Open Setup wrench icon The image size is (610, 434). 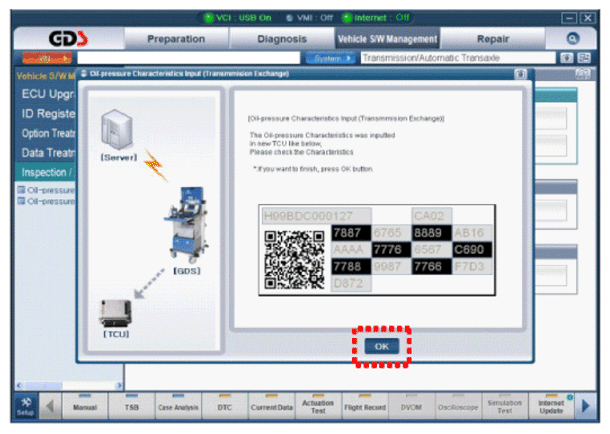point(26,406)
